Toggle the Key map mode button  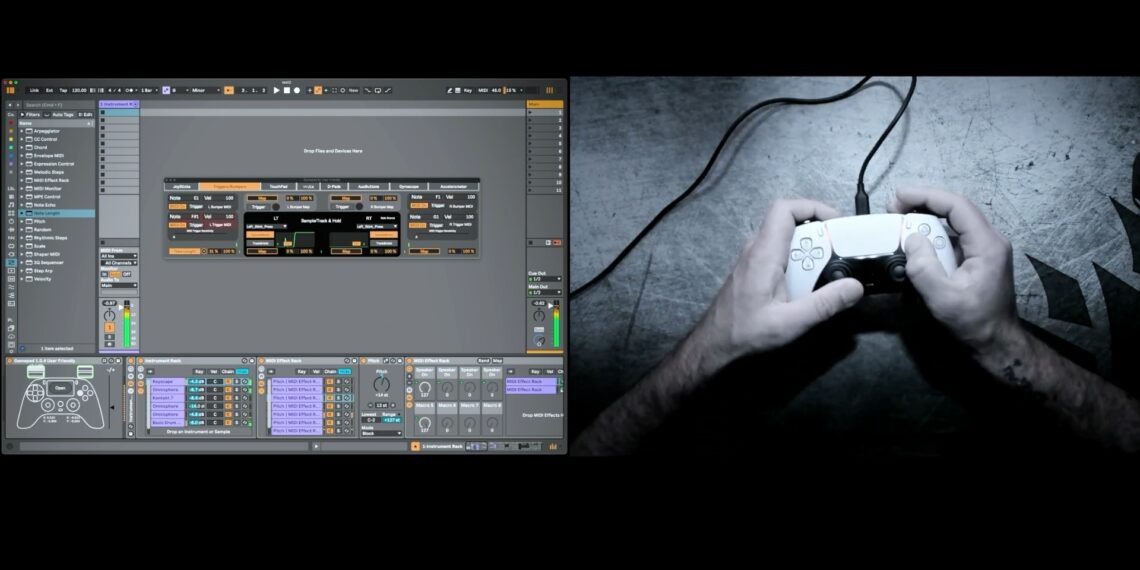pos(467,90)
